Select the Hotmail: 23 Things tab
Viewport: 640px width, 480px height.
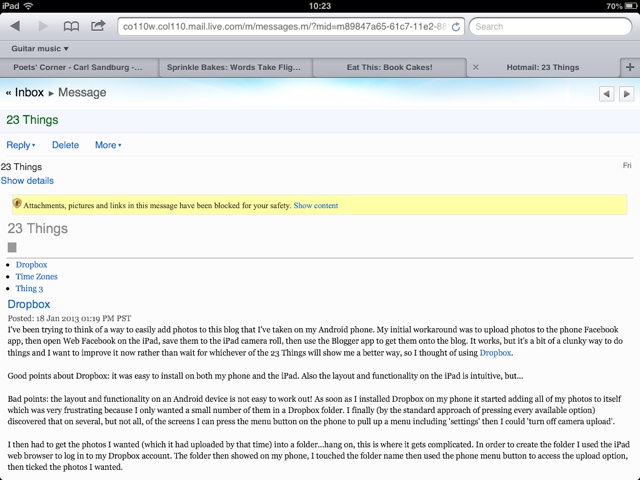pyautogui.click(x=542, y=67)
